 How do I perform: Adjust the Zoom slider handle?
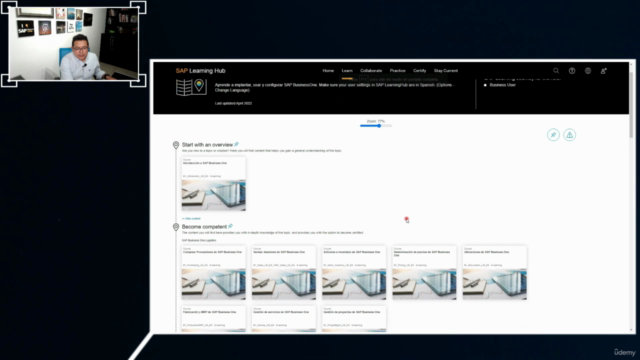(379, 126)
